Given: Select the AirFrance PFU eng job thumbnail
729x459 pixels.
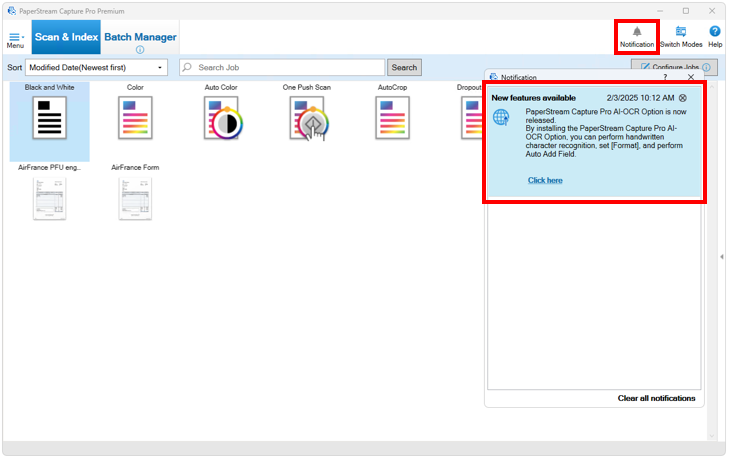Looking at the screenshot, I should [x=49, y=199].
